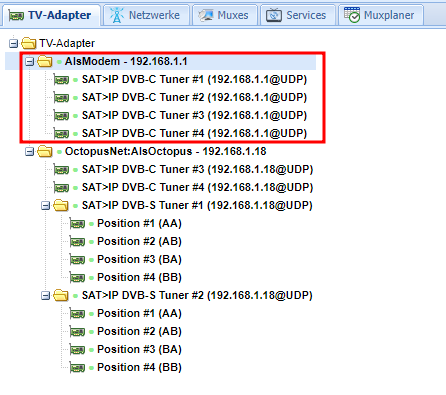Click card icon of Tuner #1 Position #1 (AA)

78,224
